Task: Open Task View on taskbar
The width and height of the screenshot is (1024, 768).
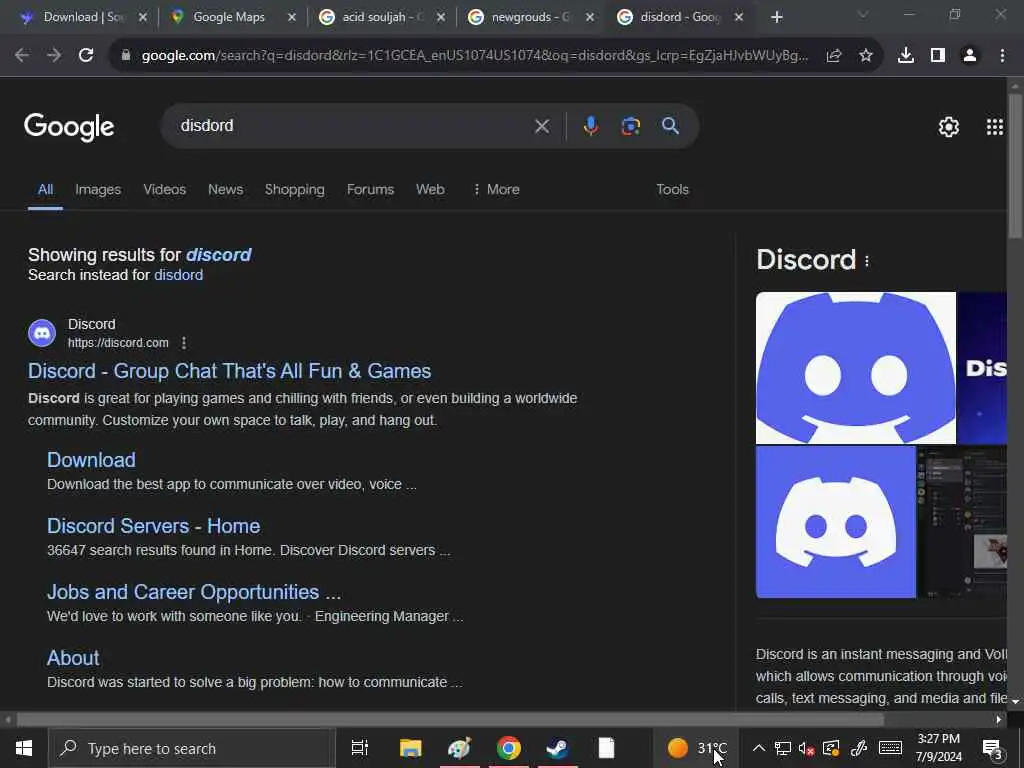Action: [359, 748]
